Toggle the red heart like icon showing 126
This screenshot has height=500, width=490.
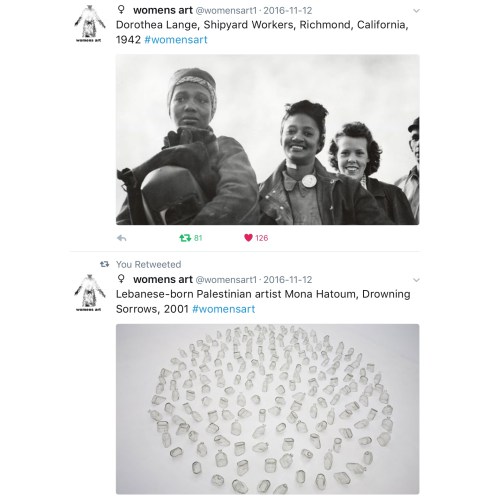point(248,238)
